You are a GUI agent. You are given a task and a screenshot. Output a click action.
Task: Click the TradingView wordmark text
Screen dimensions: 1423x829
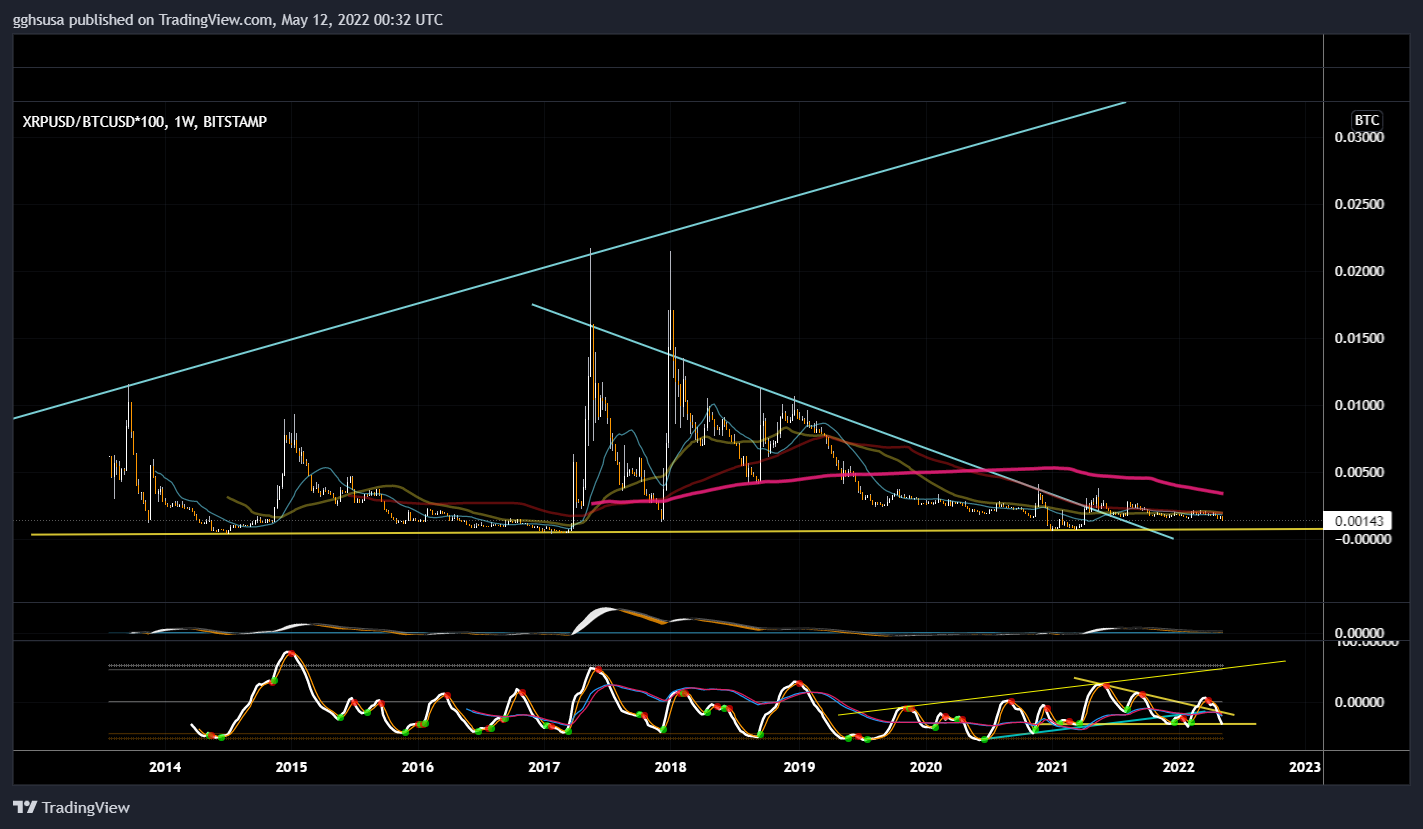tap(85, 807)
